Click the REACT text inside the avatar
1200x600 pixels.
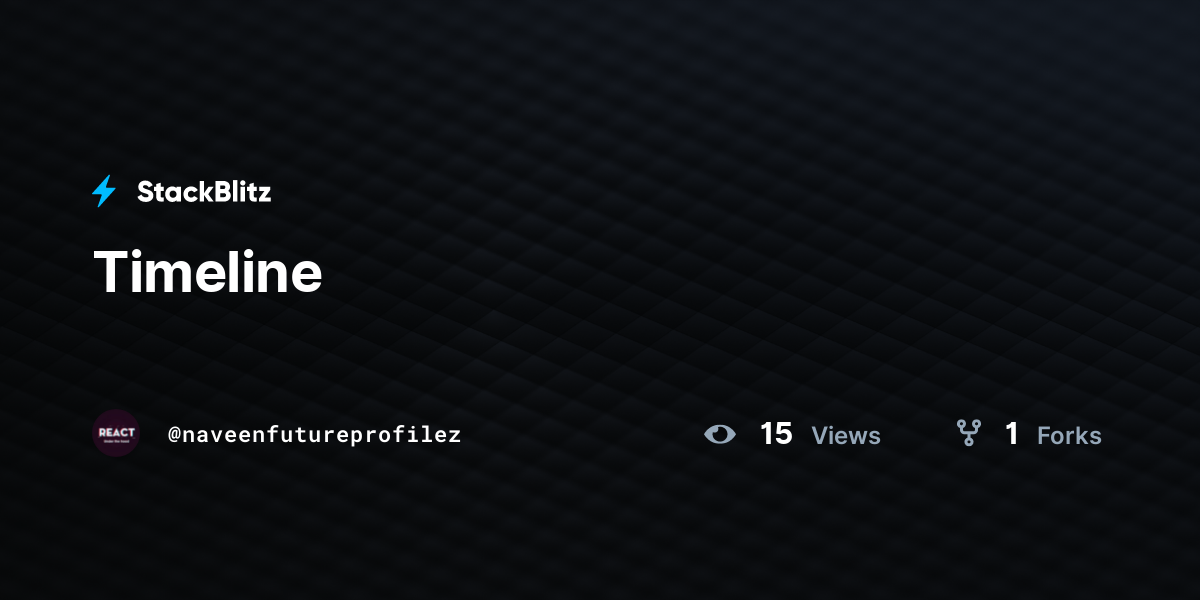tap(116, 432)
